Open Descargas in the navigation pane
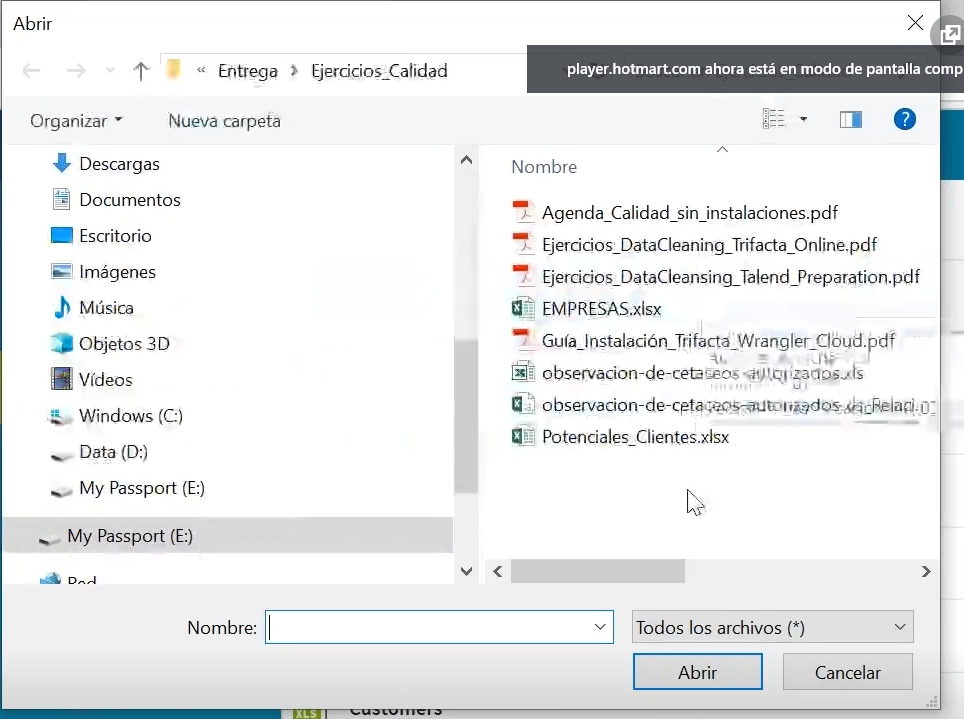964x719 pixels. pyautogui.click(x=119, y=164)
